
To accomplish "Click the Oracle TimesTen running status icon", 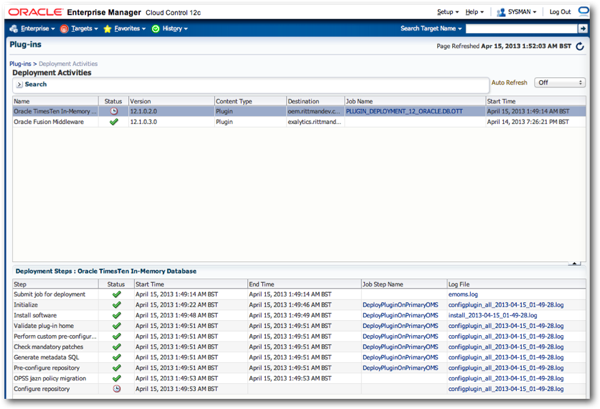I will [x=114, y=111].
